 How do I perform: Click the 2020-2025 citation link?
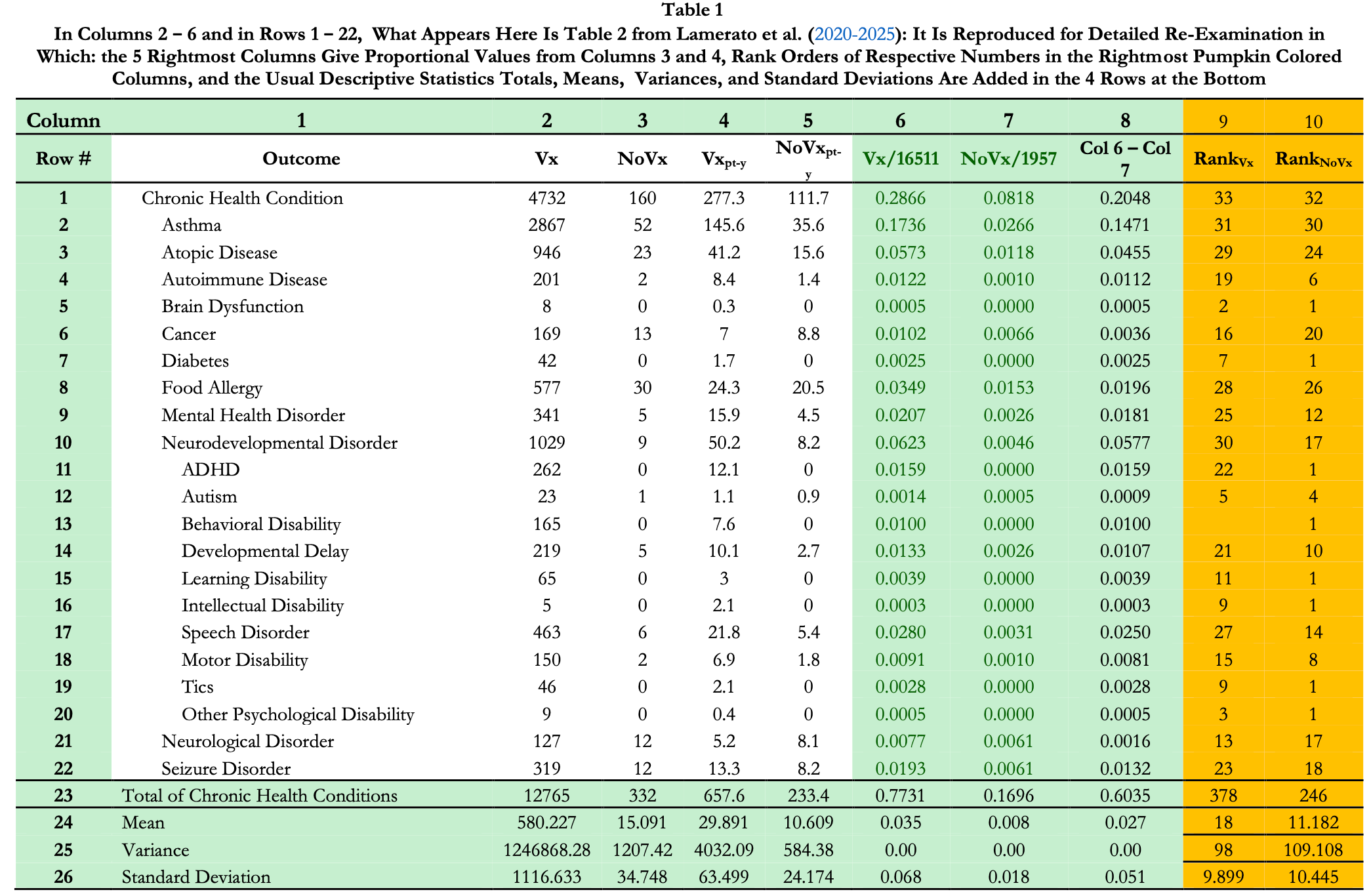pyautogui.click(x=854, y=34)
